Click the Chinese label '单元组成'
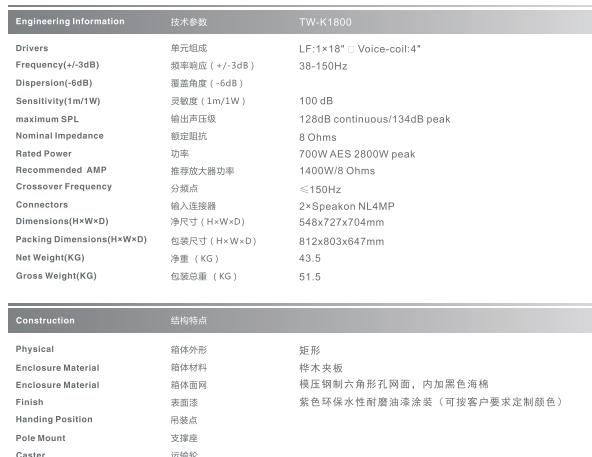The width and height of the screenshot is (592, 457). (x=189, y=48)
